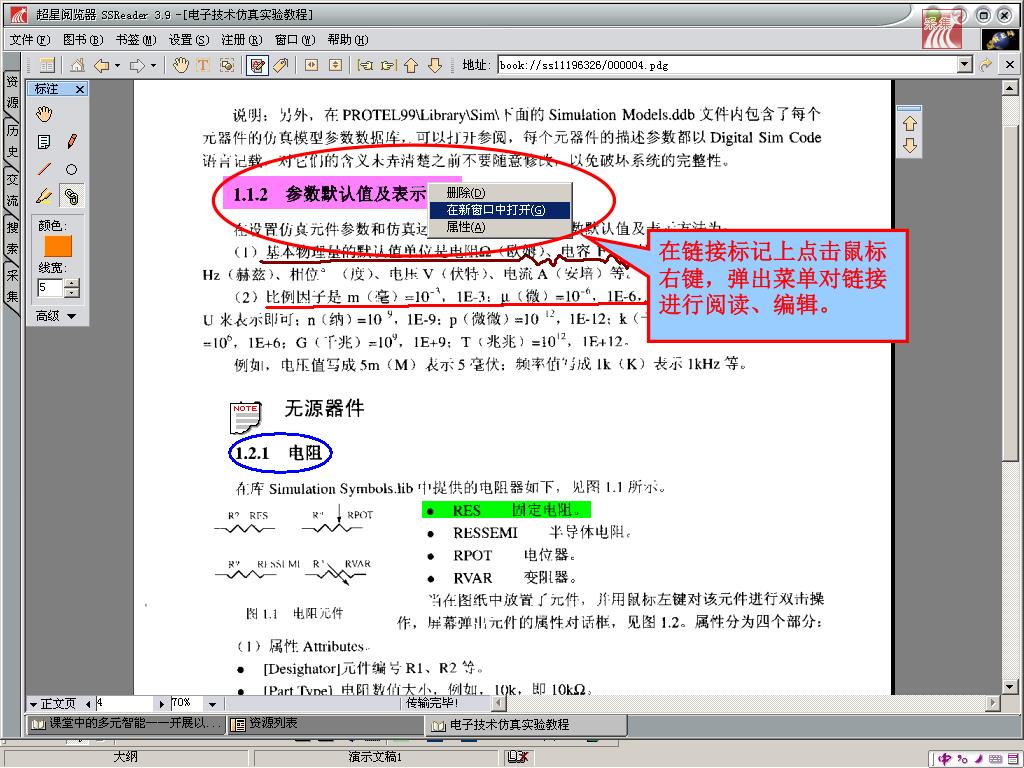The height and width of the screenshot is (768, 1024).
Task: Click the bookmark tag icon
Action: 281,65
